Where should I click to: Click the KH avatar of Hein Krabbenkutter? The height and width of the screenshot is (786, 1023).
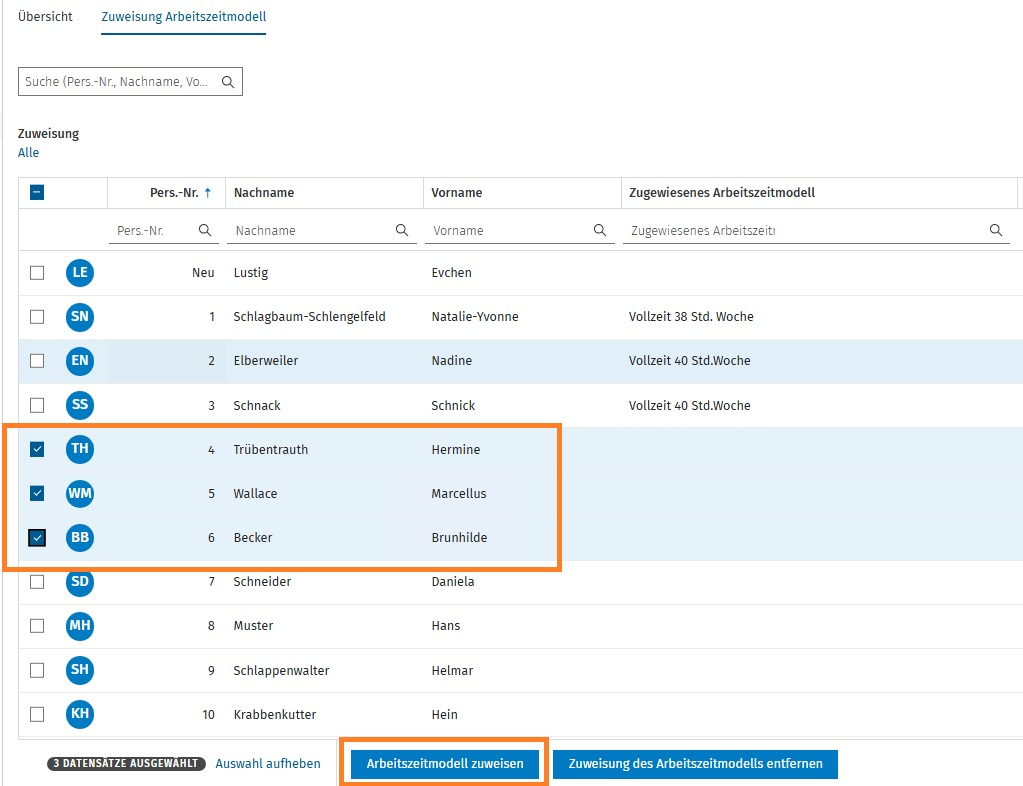pyautogui.click(x=80, y=714)
